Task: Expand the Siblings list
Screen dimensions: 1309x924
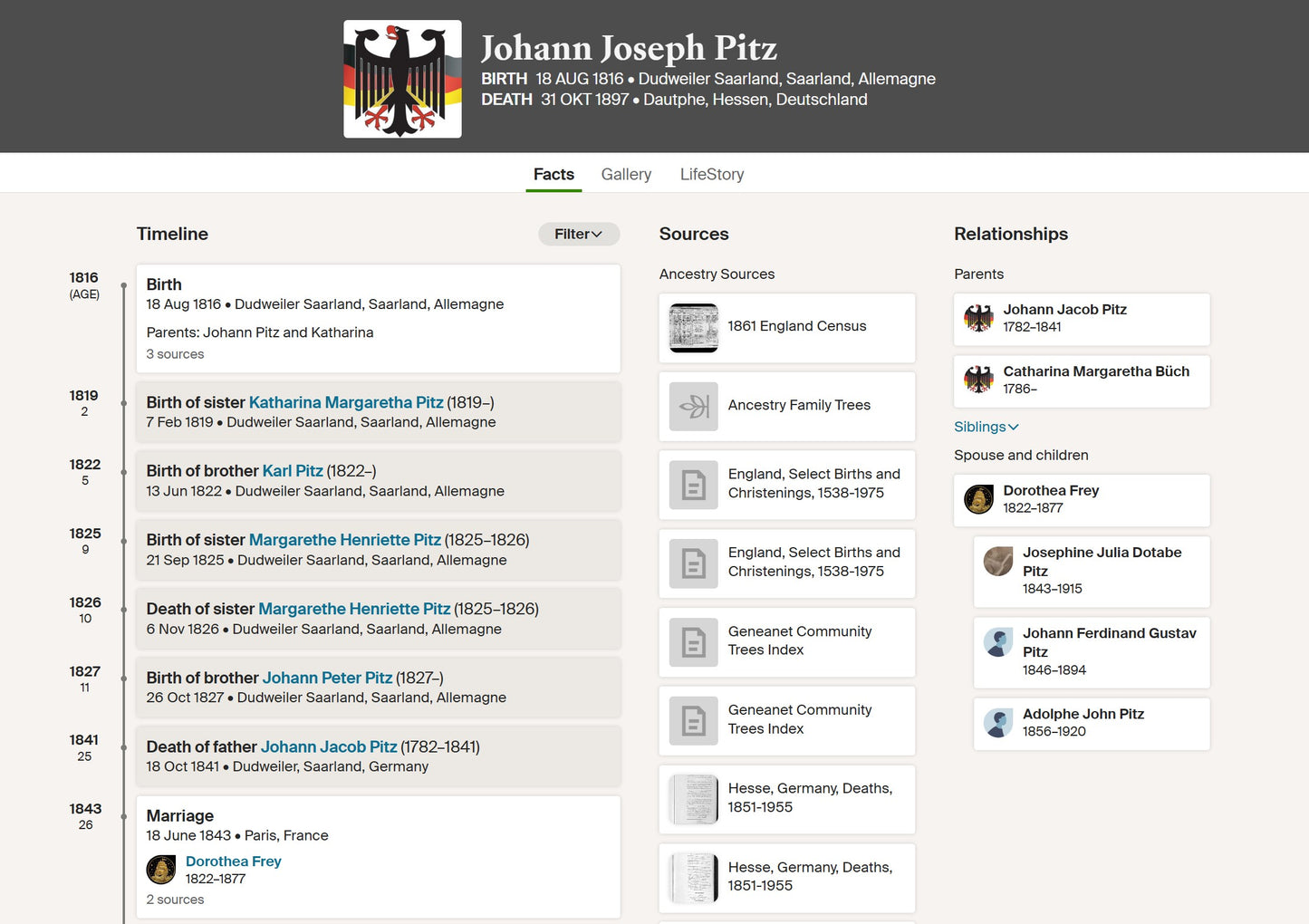Action: 986,427
